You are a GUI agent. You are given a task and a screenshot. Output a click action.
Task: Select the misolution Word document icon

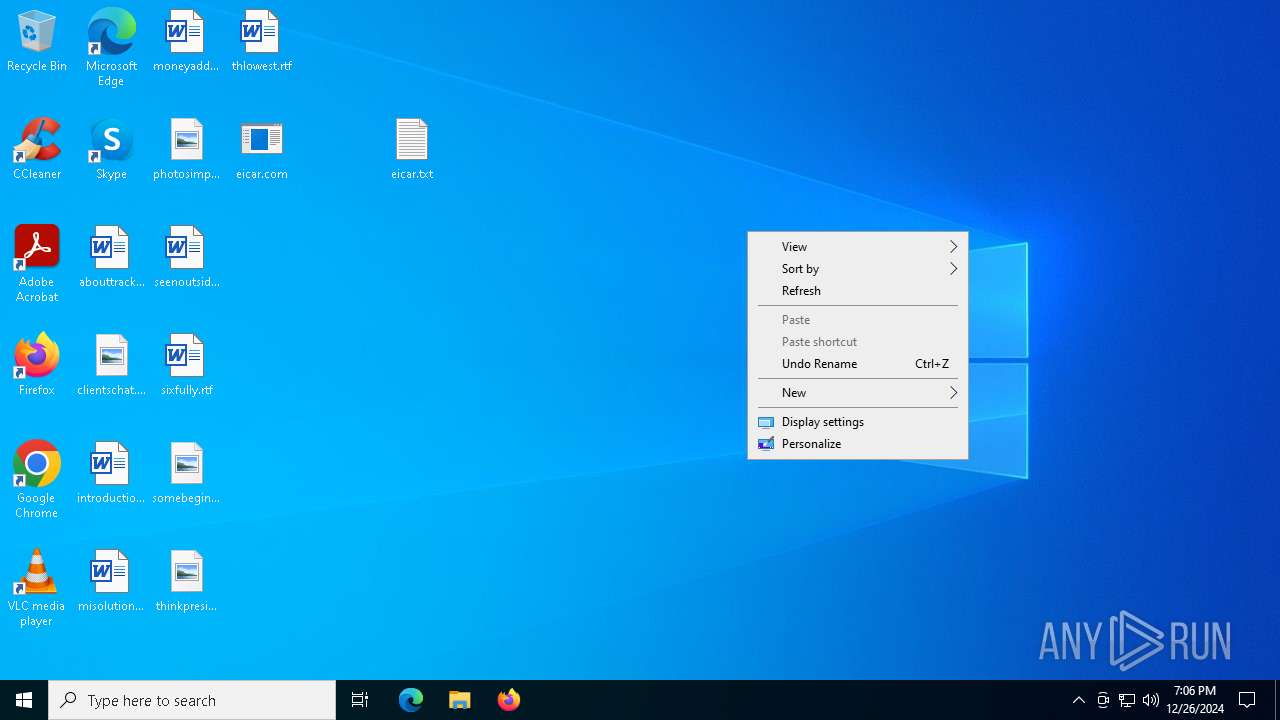click(111, 582)
